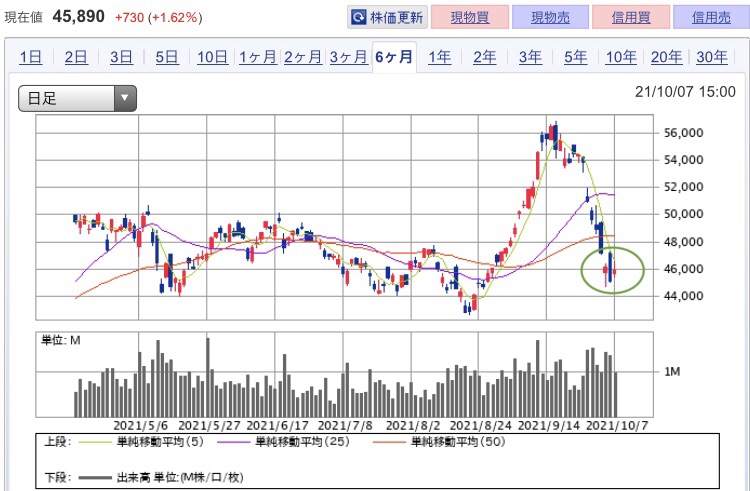This screenshot has height=491, width=750.
Task: Open the 現物買 spot buy link
Action: click(469, 18)
